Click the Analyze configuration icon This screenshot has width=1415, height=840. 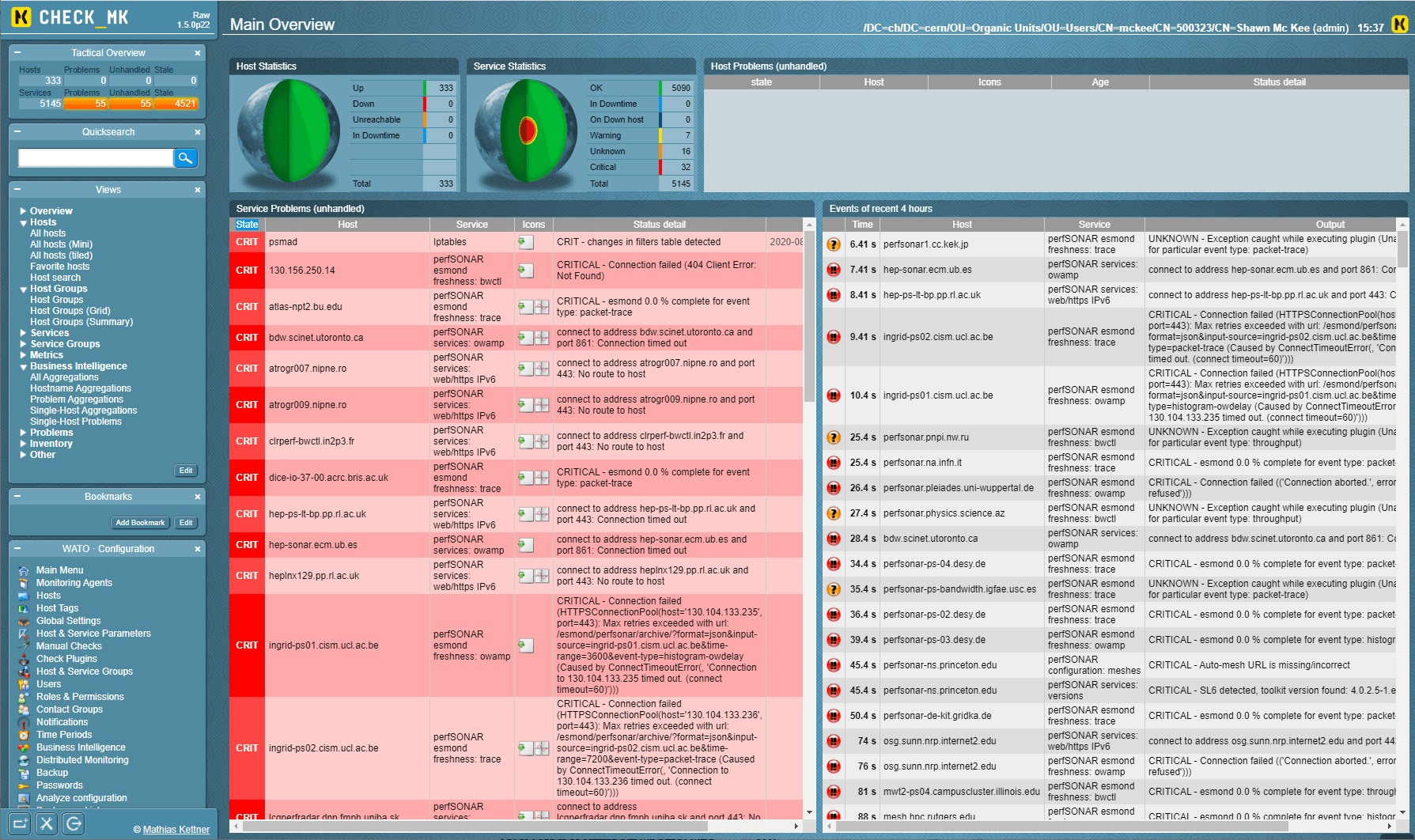click(24, 798)
